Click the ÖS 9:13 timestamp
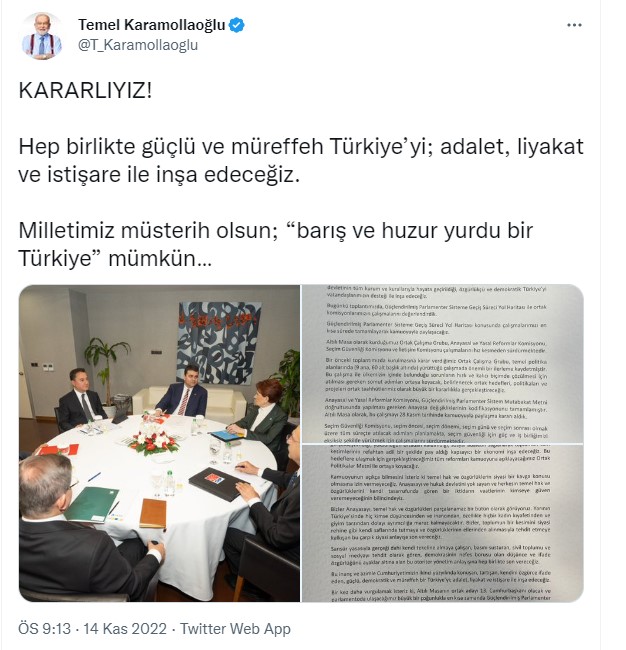This screenshot has width=626, height=650. point(44,628)
